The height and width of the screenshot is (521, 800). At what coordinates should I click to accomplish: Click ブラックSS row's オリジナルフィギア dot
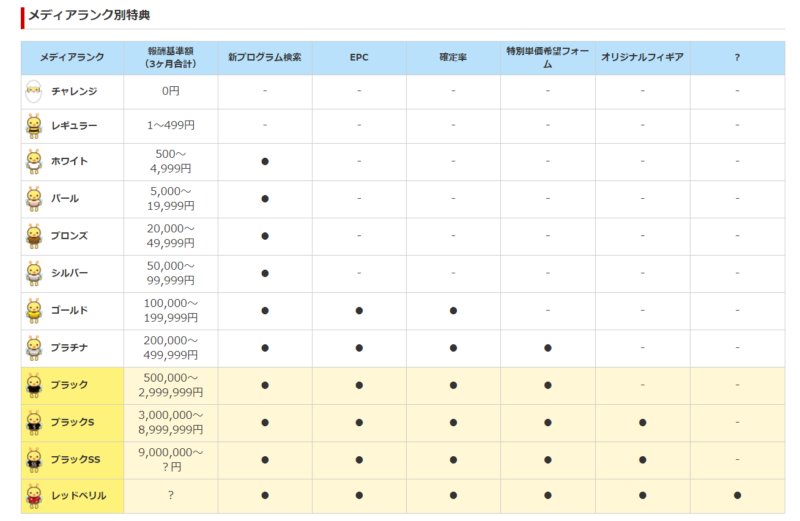click(642, 459)
